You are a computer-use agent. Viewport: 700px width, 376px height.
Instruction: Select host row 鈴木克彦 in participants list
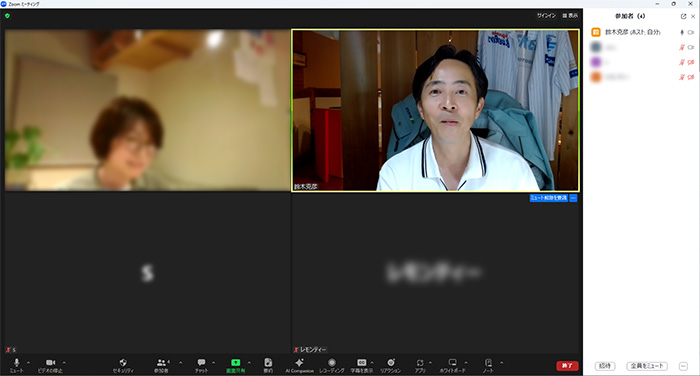(642, 32)
